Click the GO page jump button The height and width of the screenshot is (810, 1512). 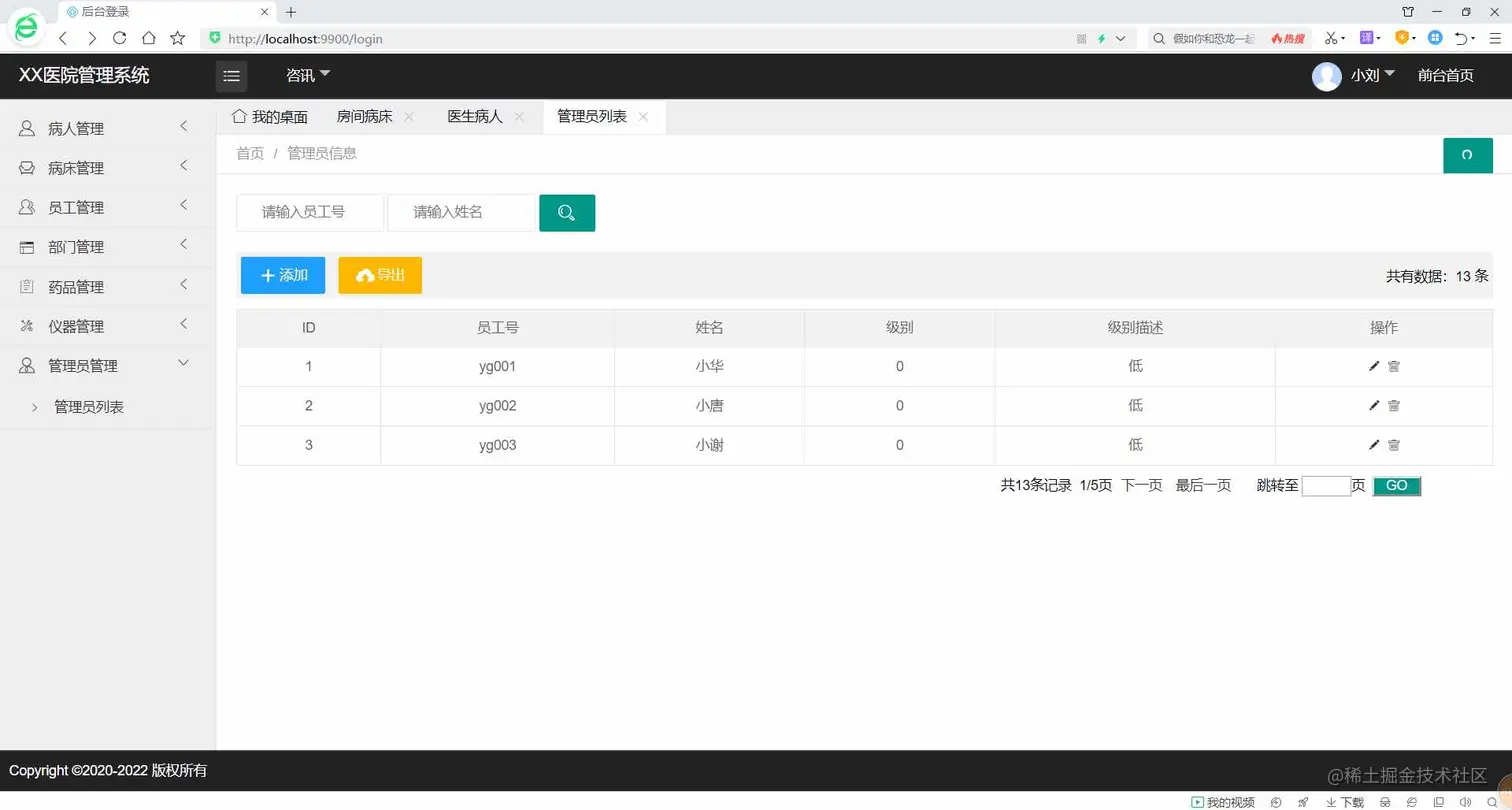click(1397, 486)
